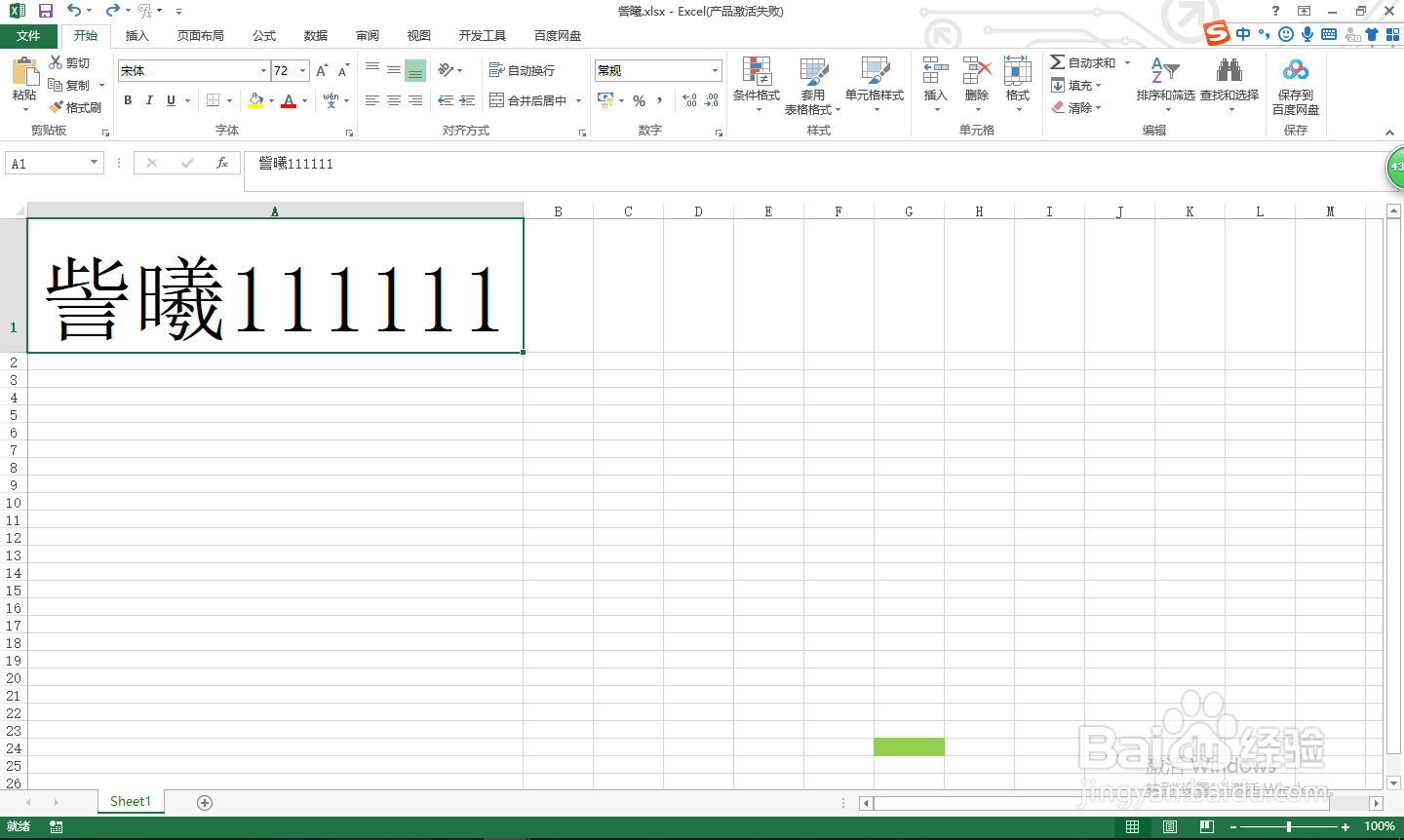Open font color dropdown arrow

pos(304,100)
